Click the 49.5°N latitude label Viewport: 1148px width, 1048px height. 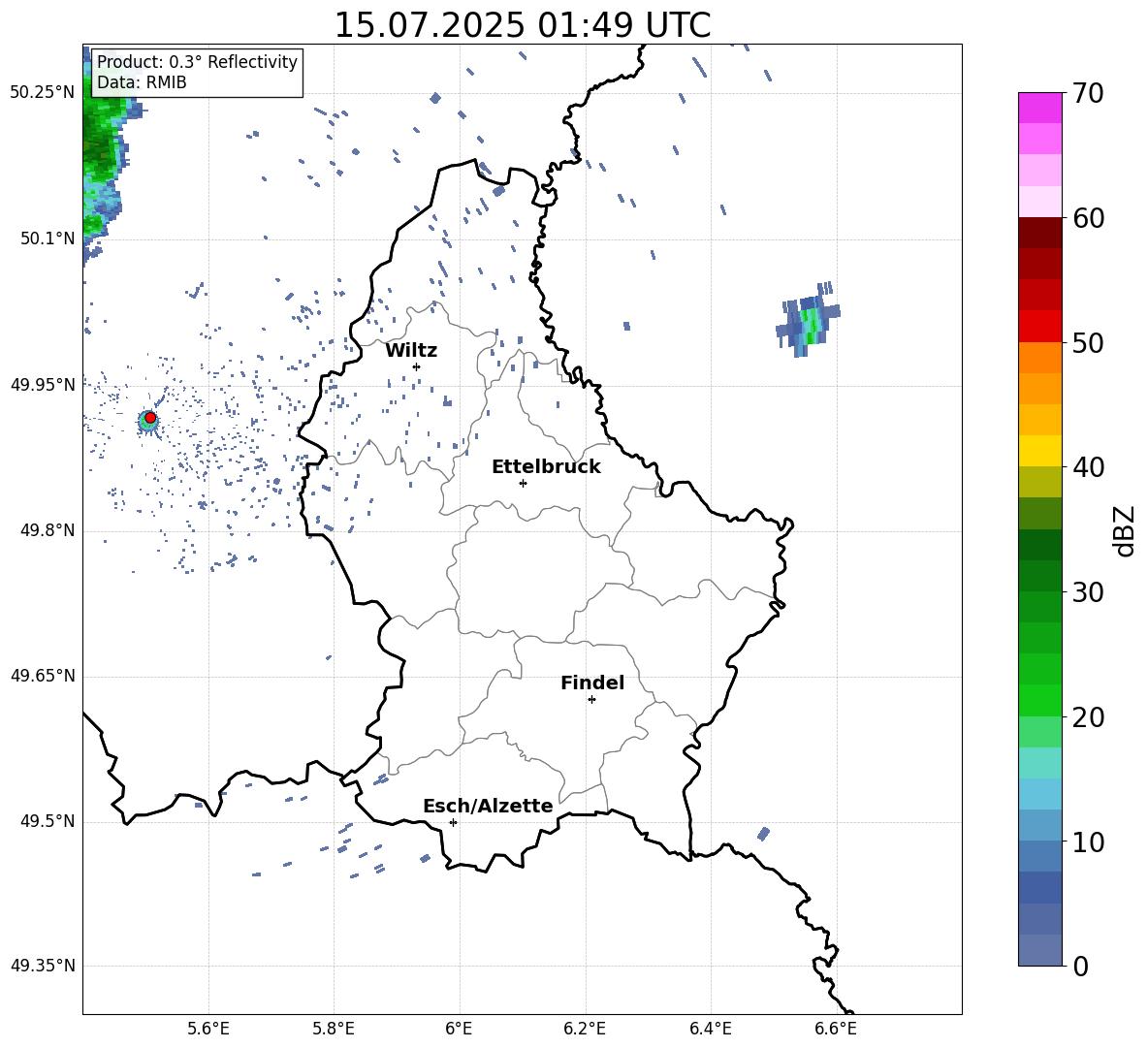pos(48,821)
